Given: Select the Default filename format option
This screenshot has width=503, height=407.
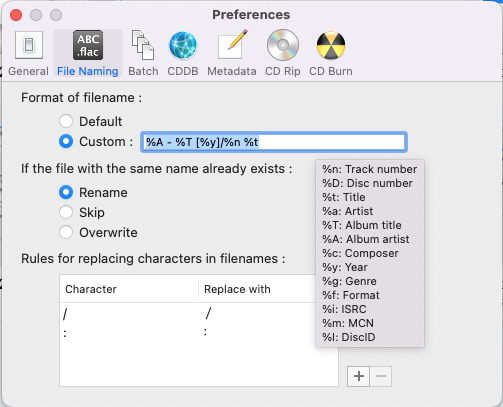Looking at the screenshot, I should pos(66,121).
